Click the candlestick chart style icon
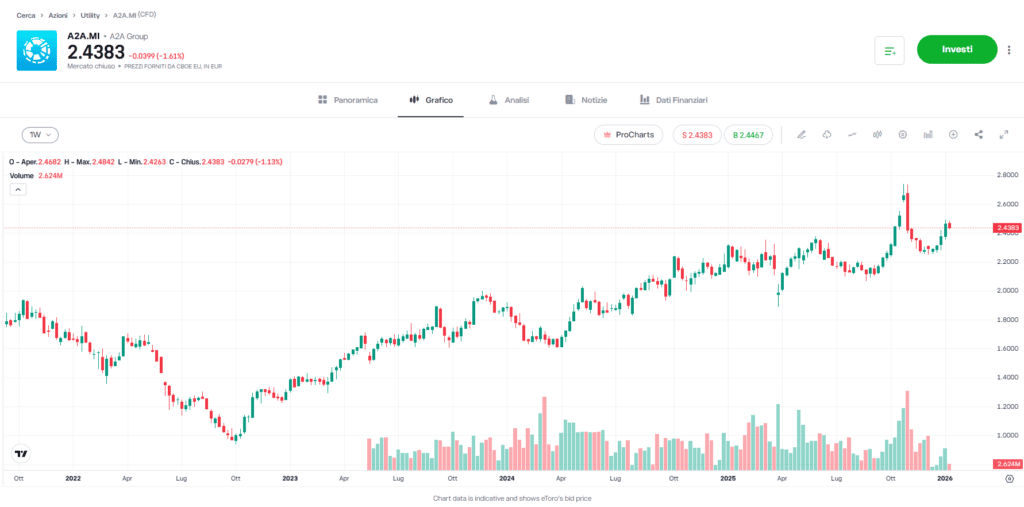The height and width of the screenshot is (507, 1024). pyautogui.click(x=877, y=135)
